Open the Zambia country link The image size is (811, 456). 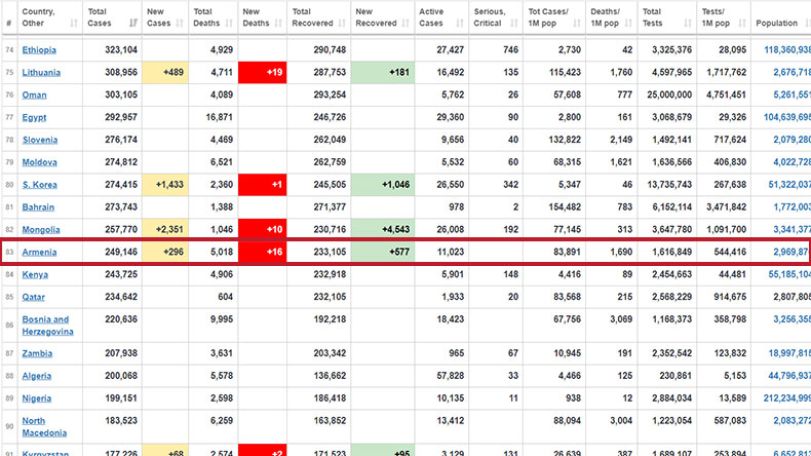(37, 354)
